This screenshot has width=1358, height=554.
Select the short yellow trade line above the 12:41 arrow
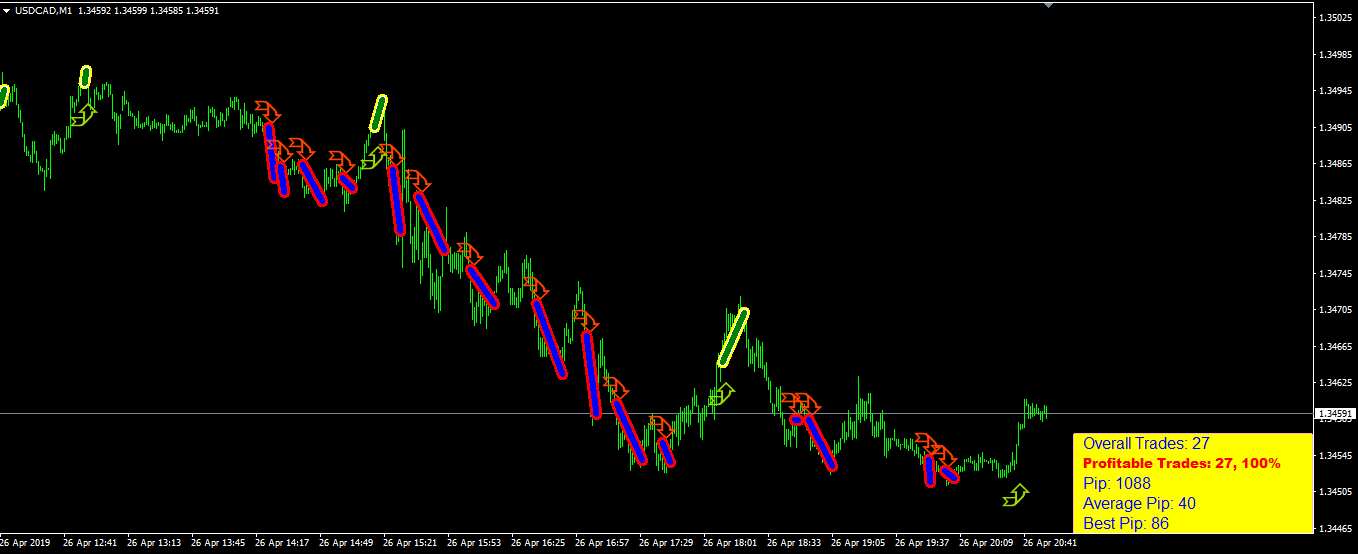tap(85, 76)
